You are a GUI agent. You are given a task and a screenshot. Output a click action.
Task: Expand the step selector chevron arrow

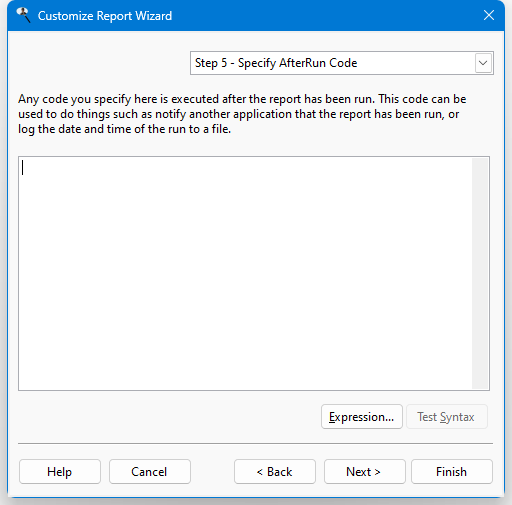pyautogui.click(x=483, y=63)
